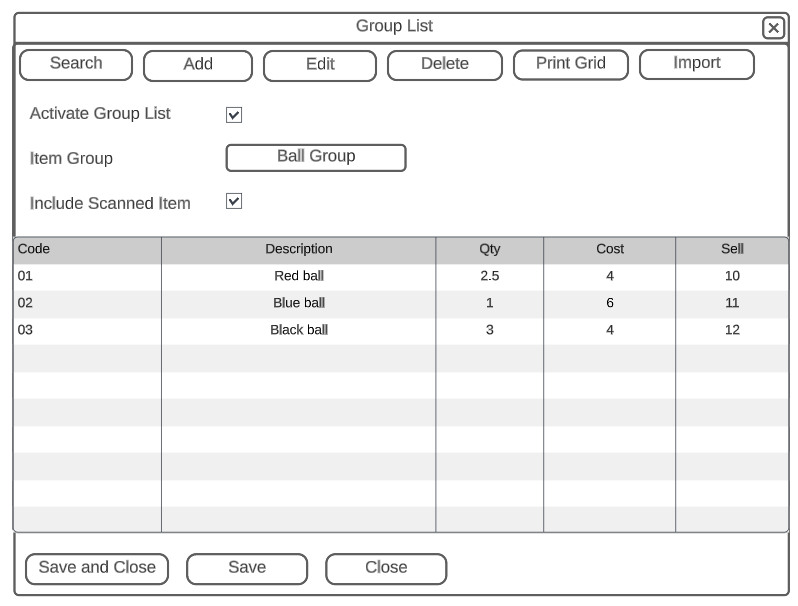Click Print Grid button
The image size is (798, 606).
571,64
